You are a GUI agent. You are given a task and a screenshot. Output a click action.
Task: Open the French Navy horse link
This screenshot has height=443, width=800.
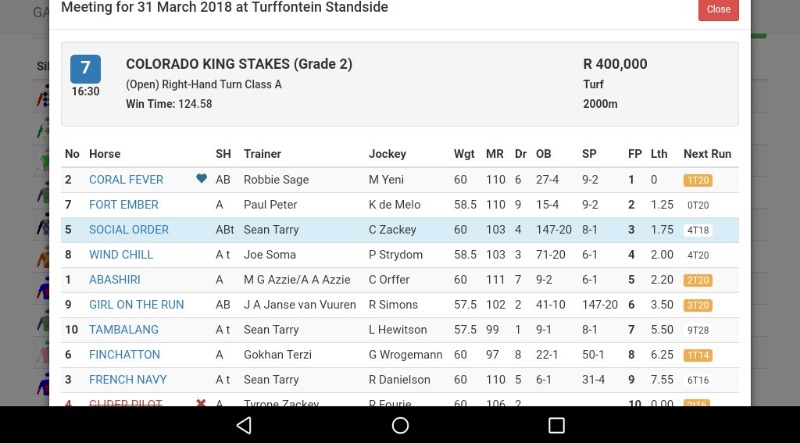coord(128,380)
